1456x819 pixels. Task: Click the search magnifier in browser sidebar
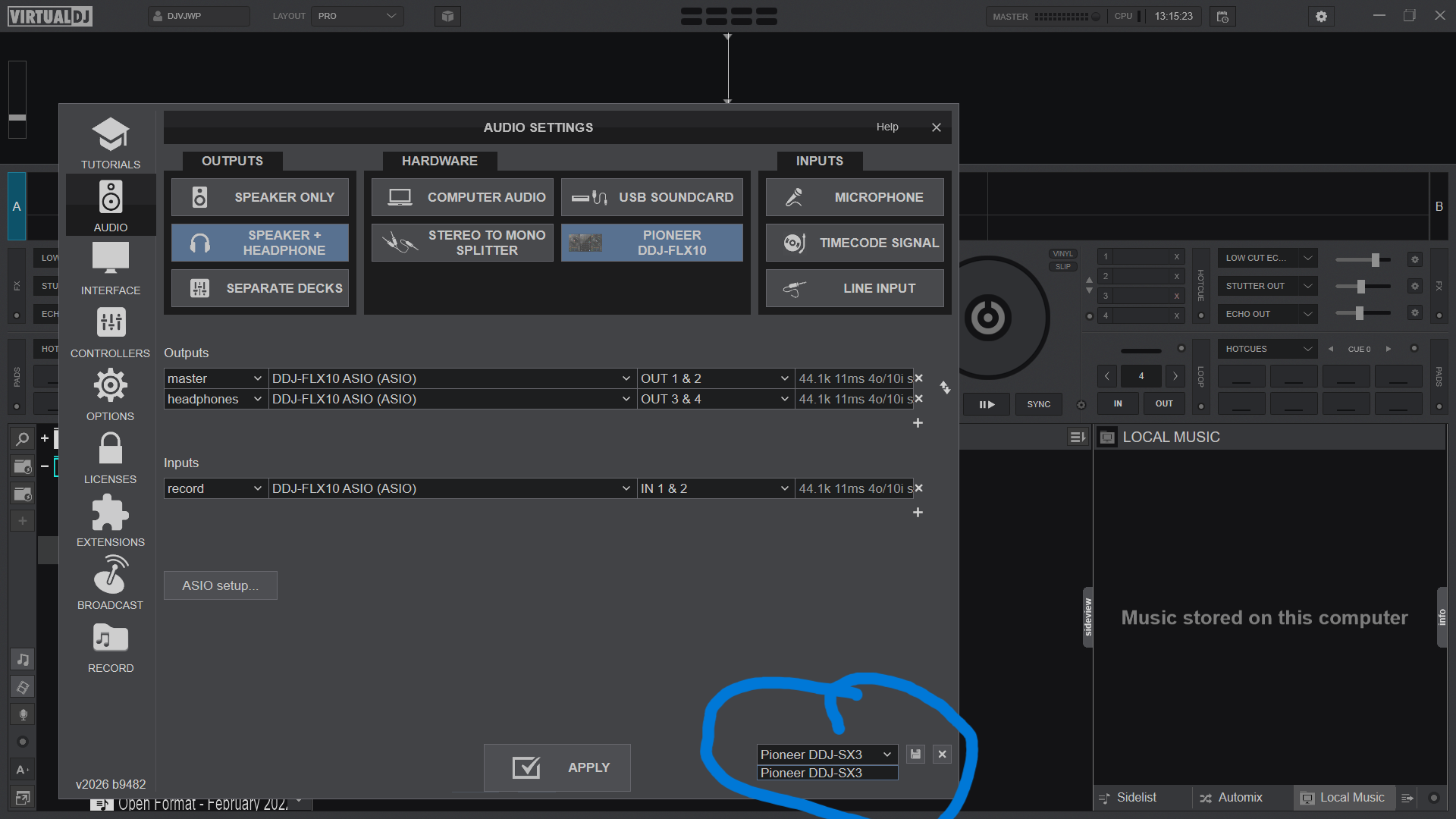[23, 438]
